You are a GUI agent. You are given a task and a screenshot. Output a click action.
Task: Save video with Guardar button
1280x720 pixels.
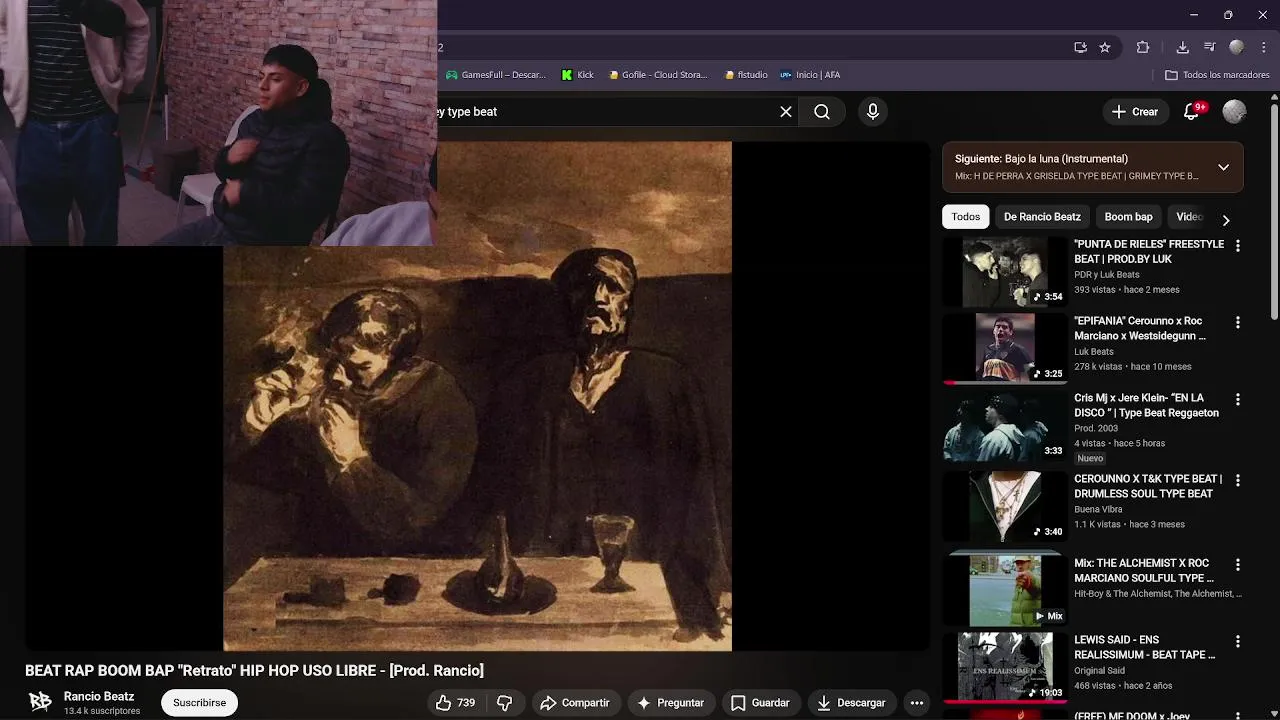coord(761,703)
